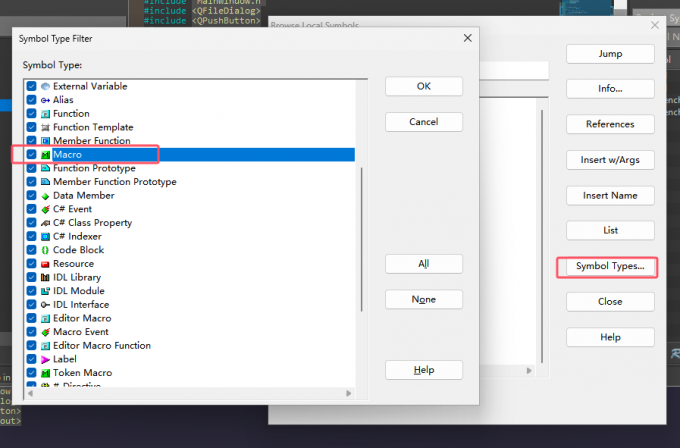Click the None button
680x448 pixels.
coord(424,299)
